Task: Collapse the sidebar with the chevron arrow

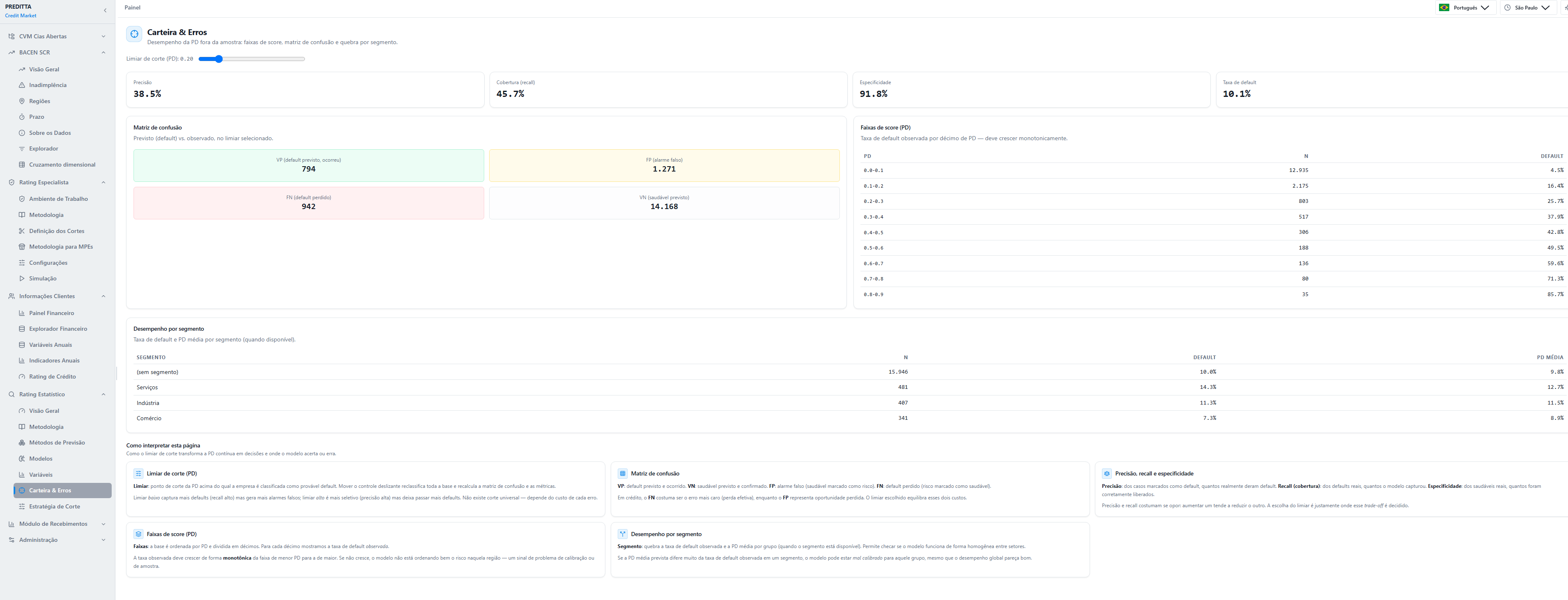Action: tap(105, 10)
